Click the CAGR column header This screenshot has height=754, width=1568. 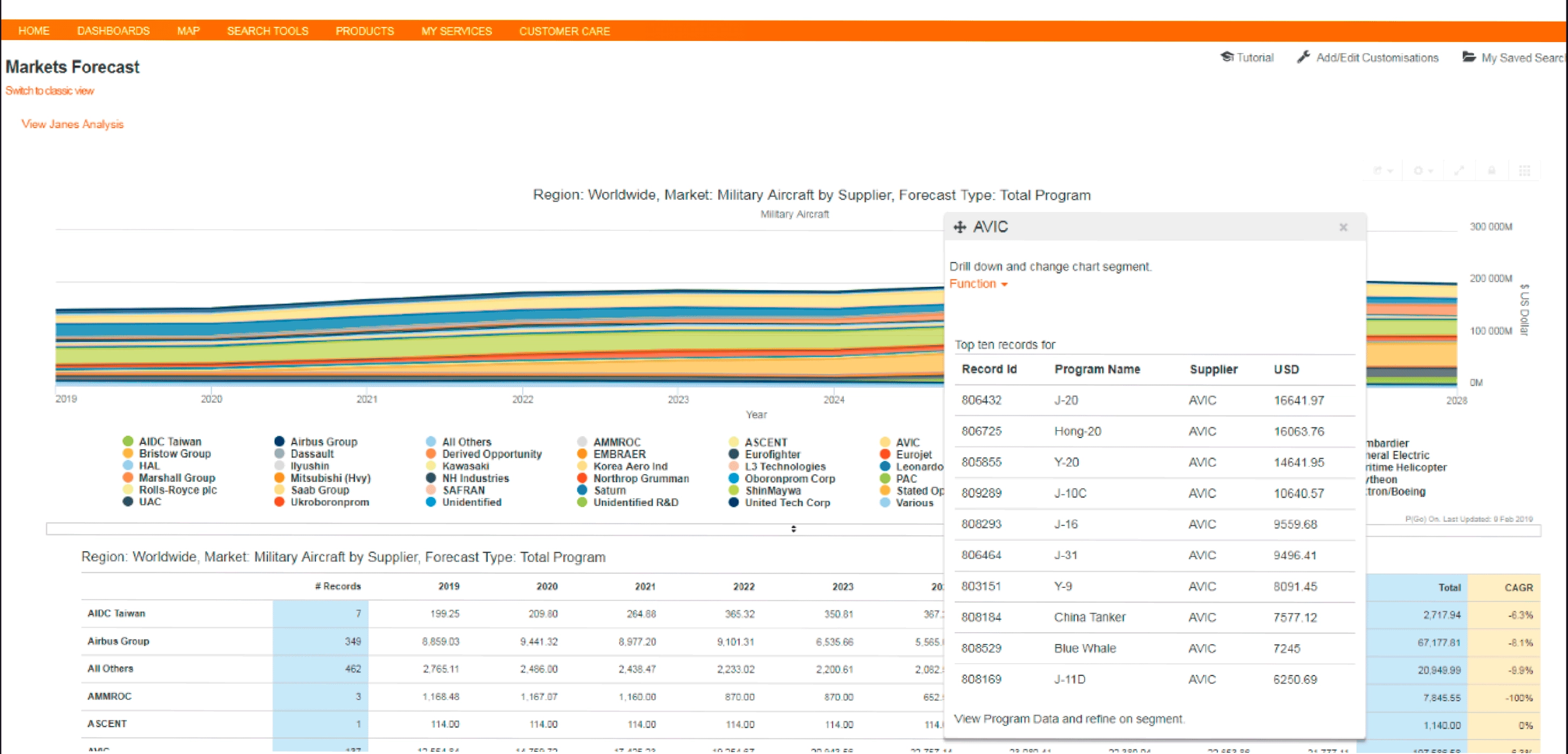coord(1518,587)
